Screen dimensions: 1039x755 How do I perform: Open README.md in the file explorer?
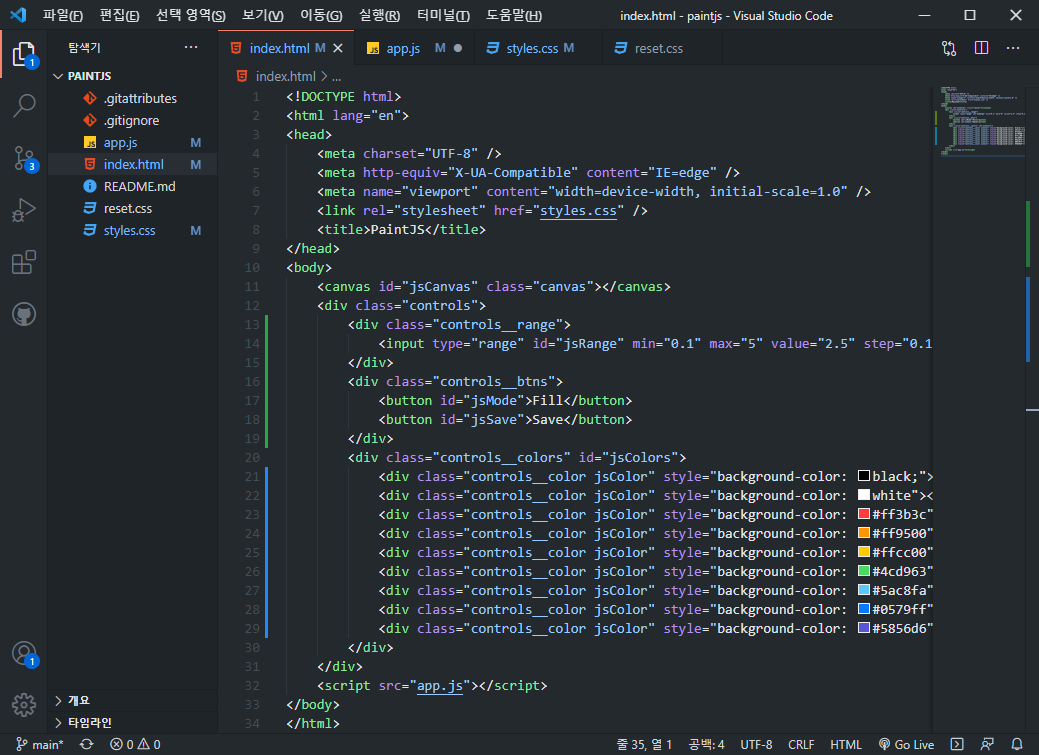pyautogui.click(x=133, y=186)
